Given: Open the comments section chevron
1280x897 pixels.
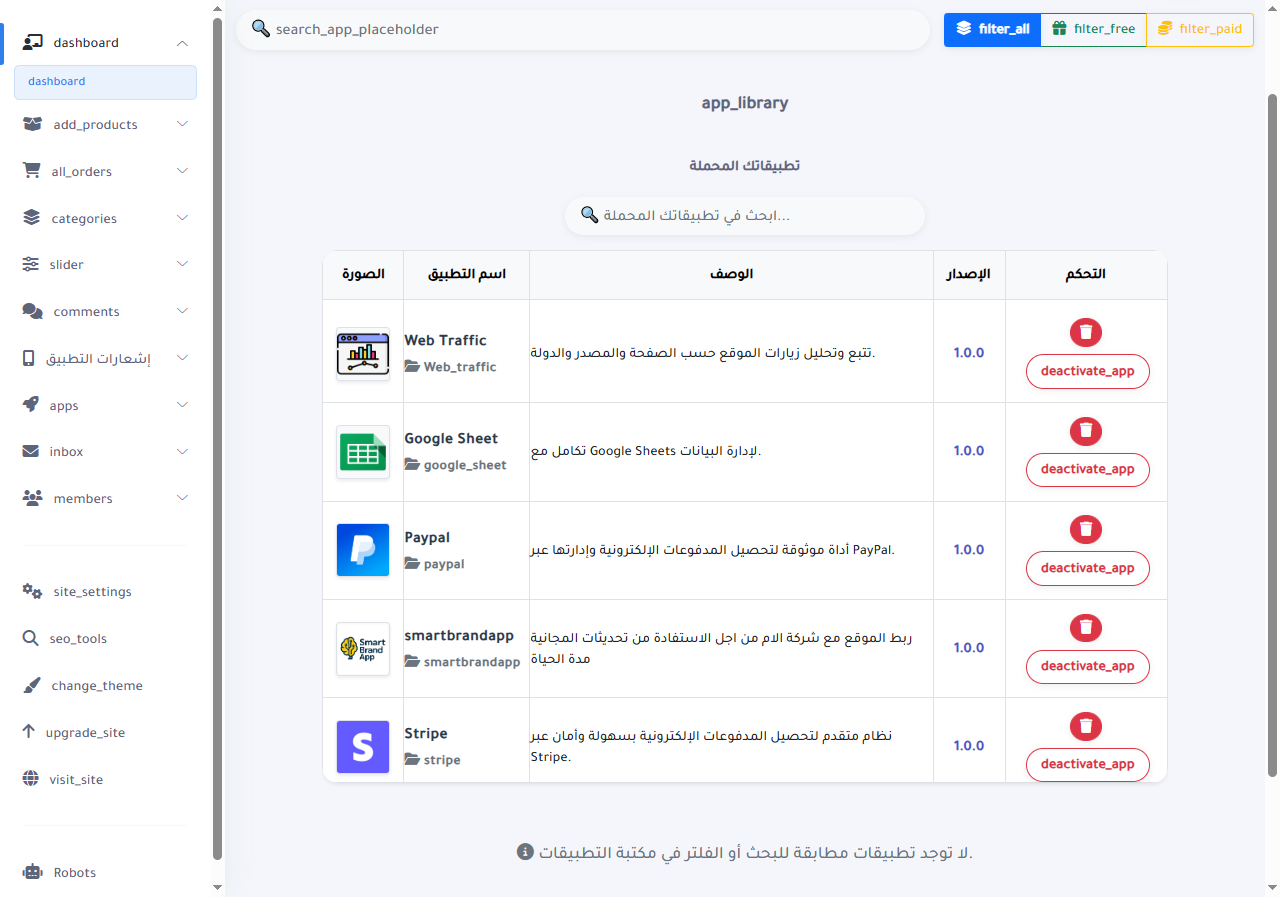Looking at the screenshot, I should (182, 310).
